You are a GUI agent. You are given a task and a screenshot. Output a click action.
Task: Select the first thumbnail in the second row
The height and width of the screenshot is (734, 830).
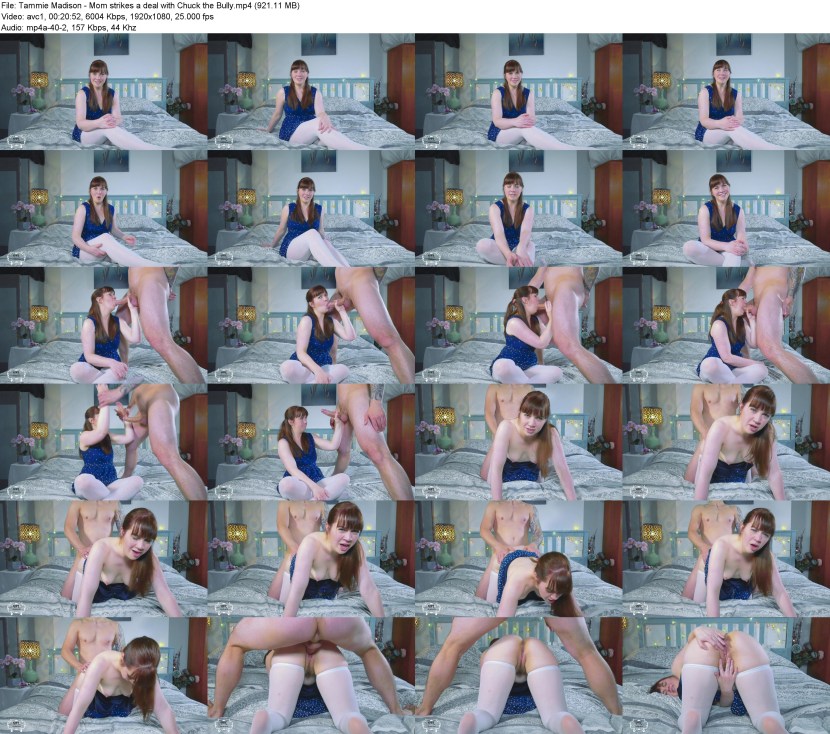coord(104,208)
